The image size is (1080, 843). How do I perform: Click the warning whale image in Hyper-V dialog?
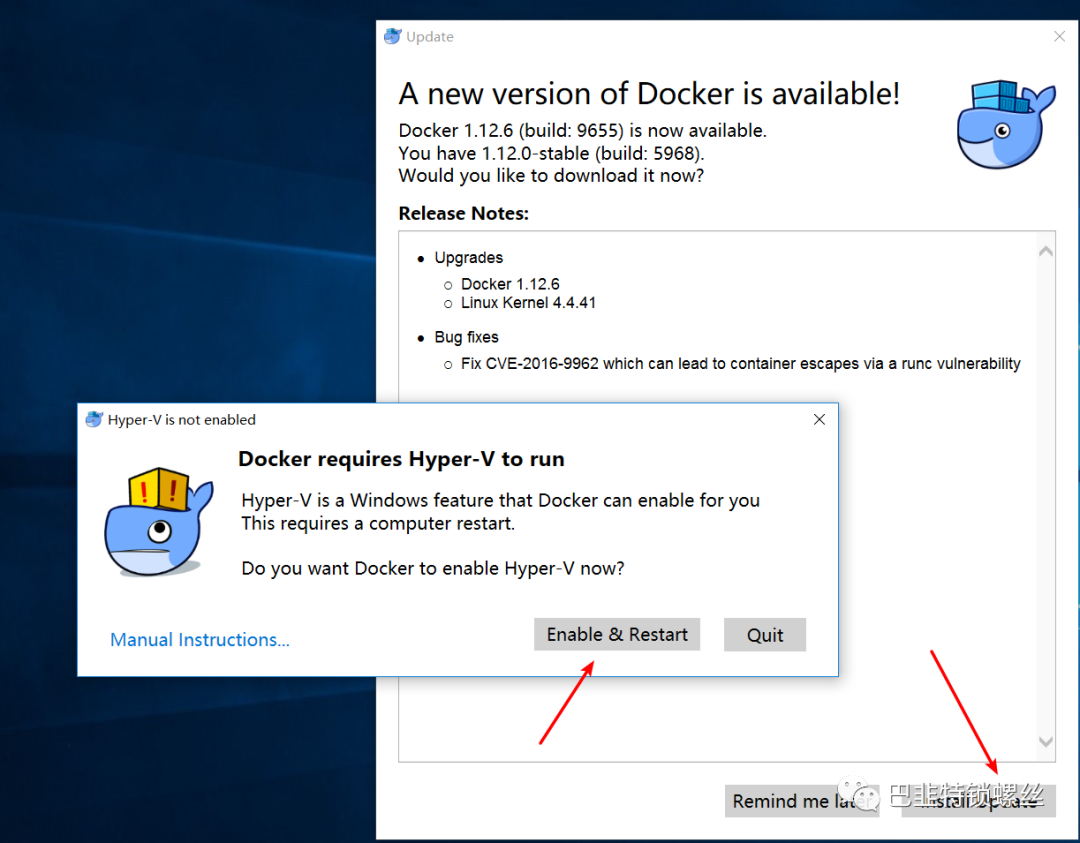[x=158, y=521]
